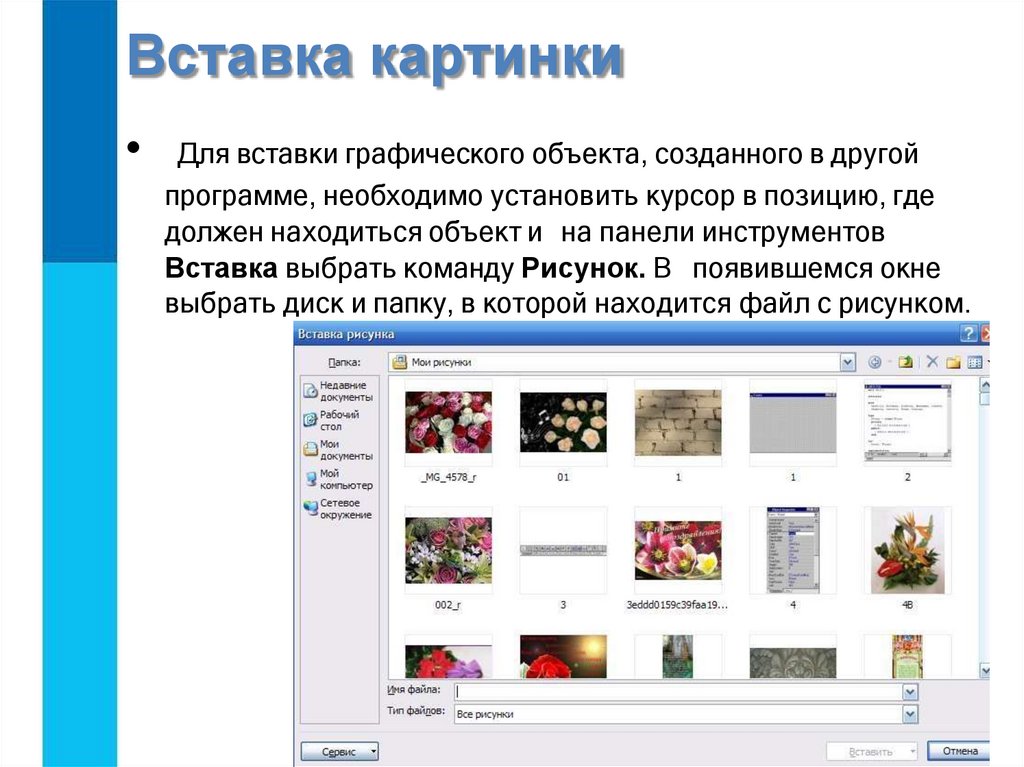
Task: Expand the Имя файла dropdown arrow
Action: [910, 692]
